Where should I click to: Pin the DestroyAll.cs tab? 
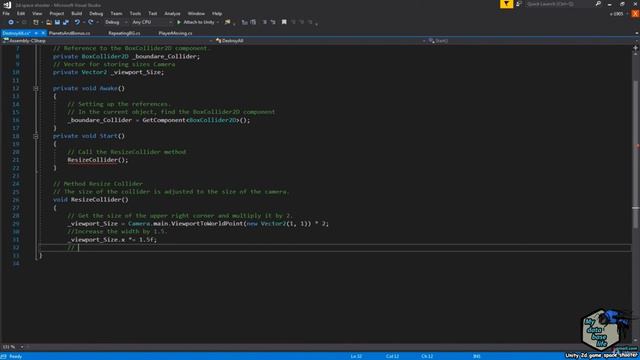(36, 33)
